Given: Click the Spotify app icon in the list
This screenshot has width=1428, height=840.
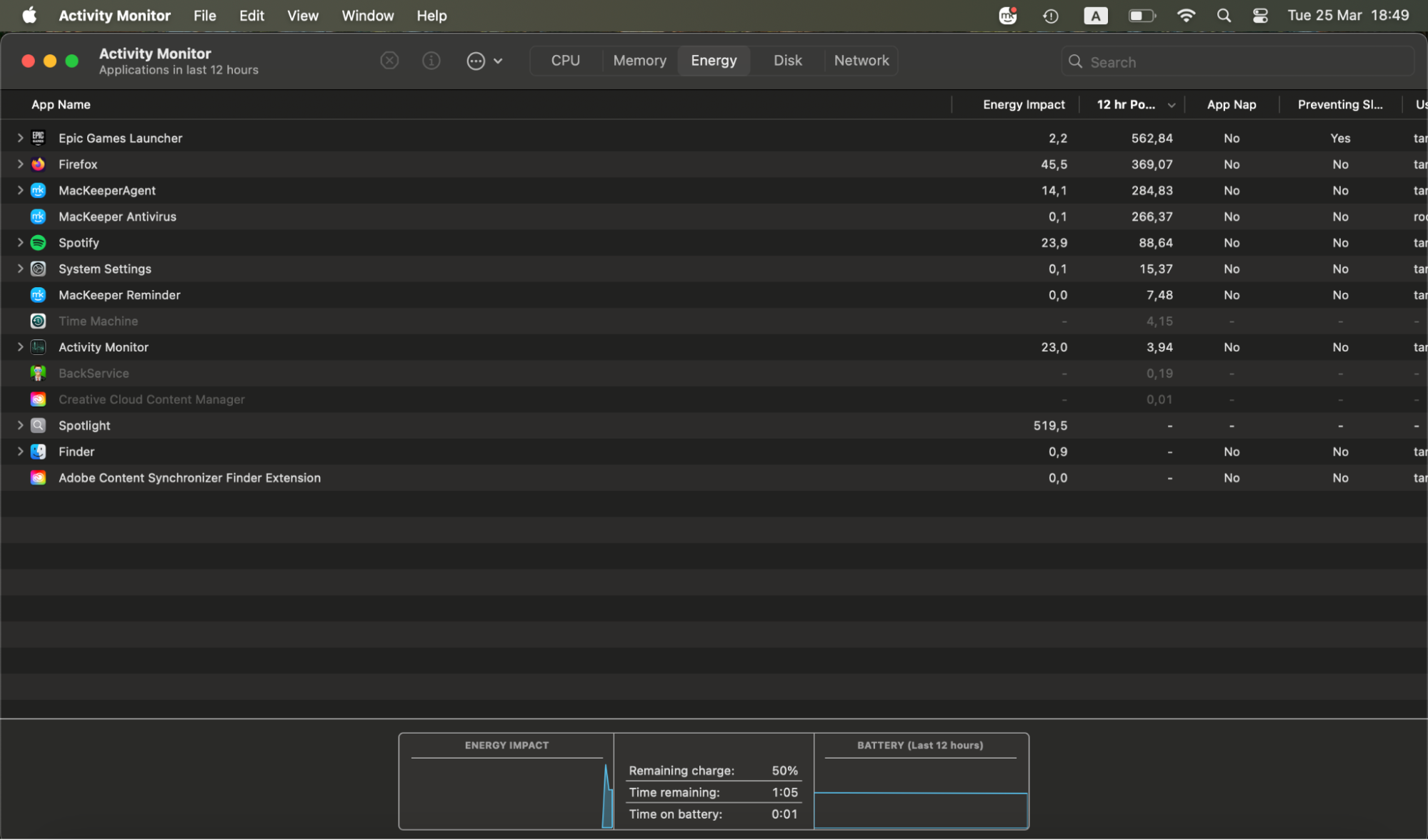Looking at the screenshot, I should click(x=39, y=243).
